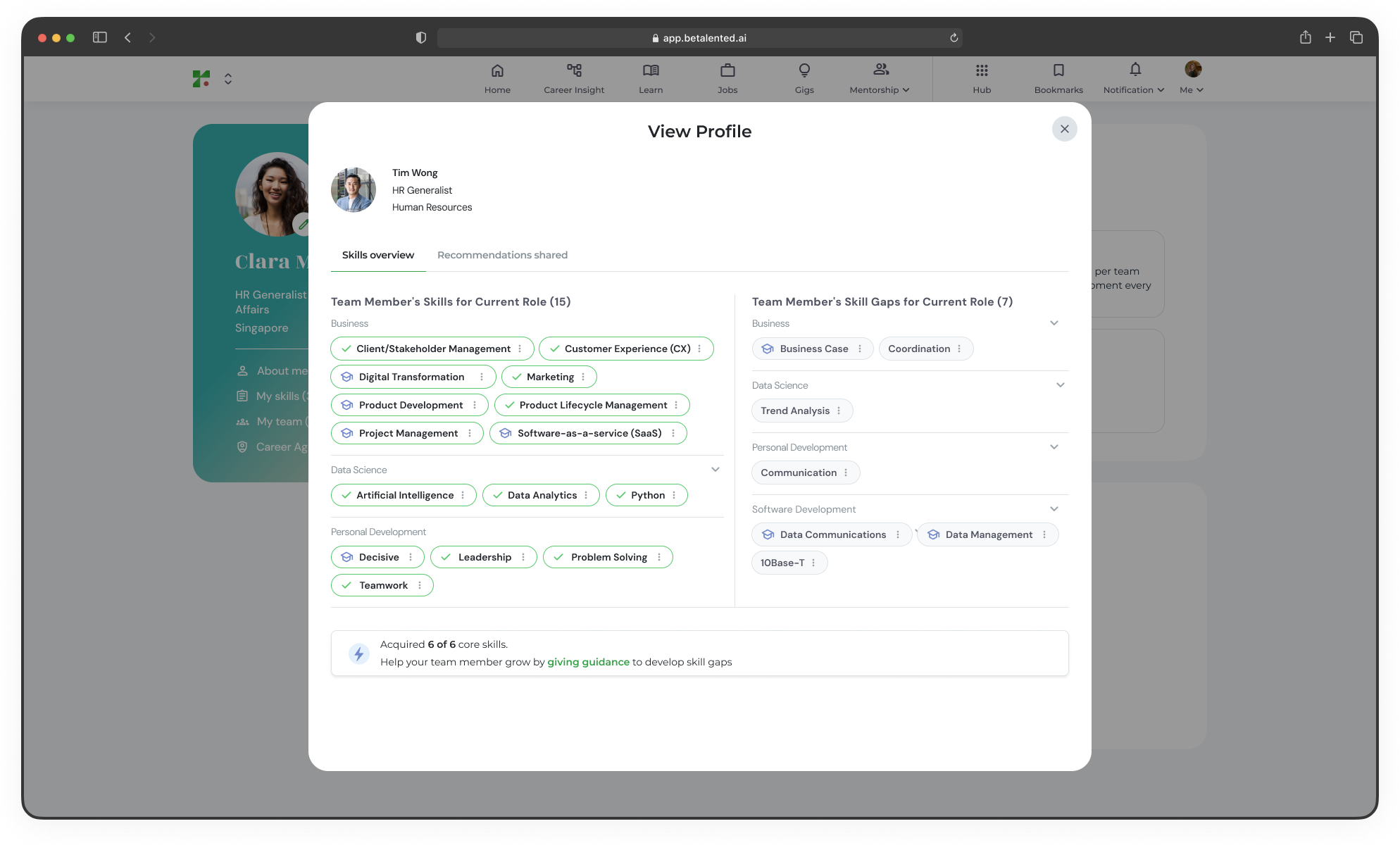Open options menu for Python skill
1400x845 pixels.
coord(674,495)
